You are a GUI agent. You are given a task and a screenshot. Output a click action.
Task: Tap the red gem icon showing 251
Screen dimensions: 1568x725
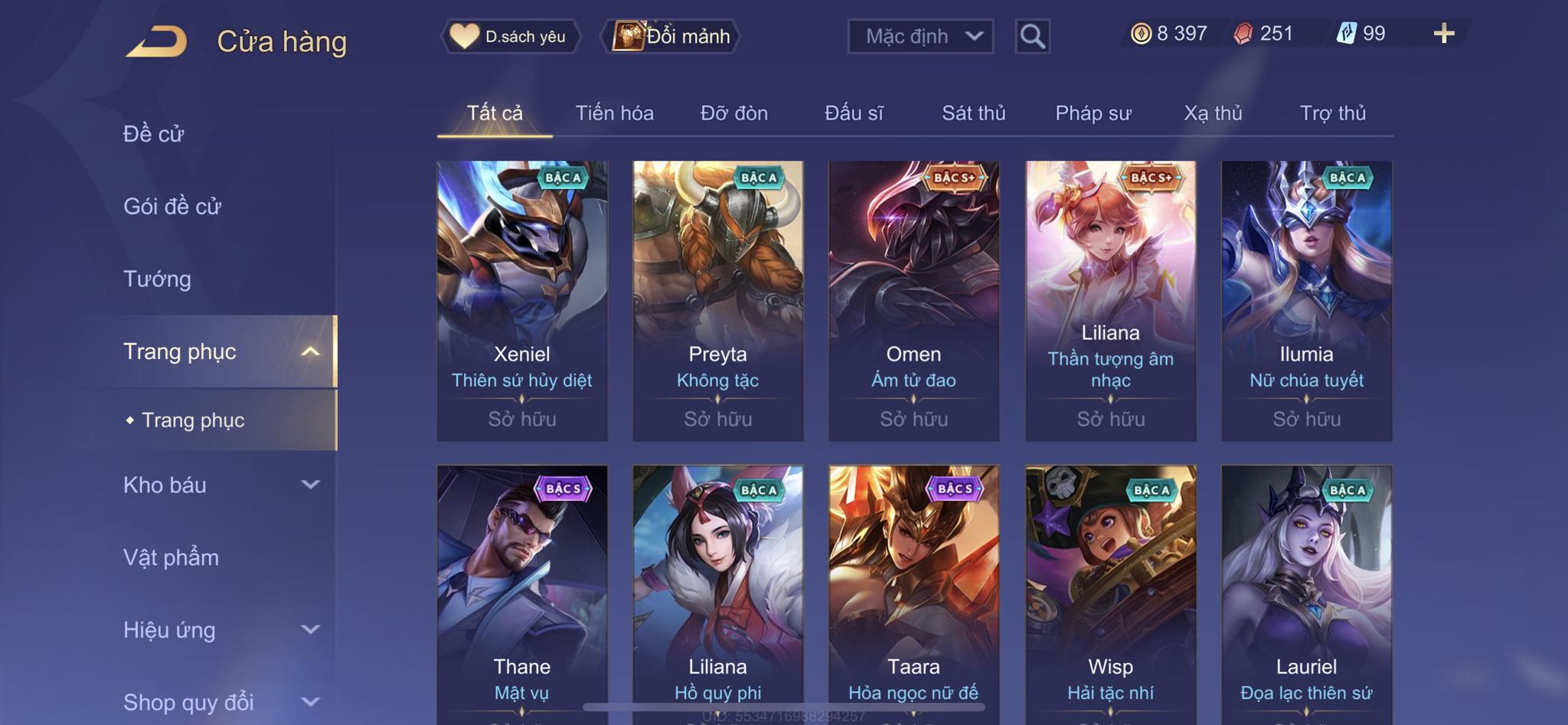(x=1243, y=34)
